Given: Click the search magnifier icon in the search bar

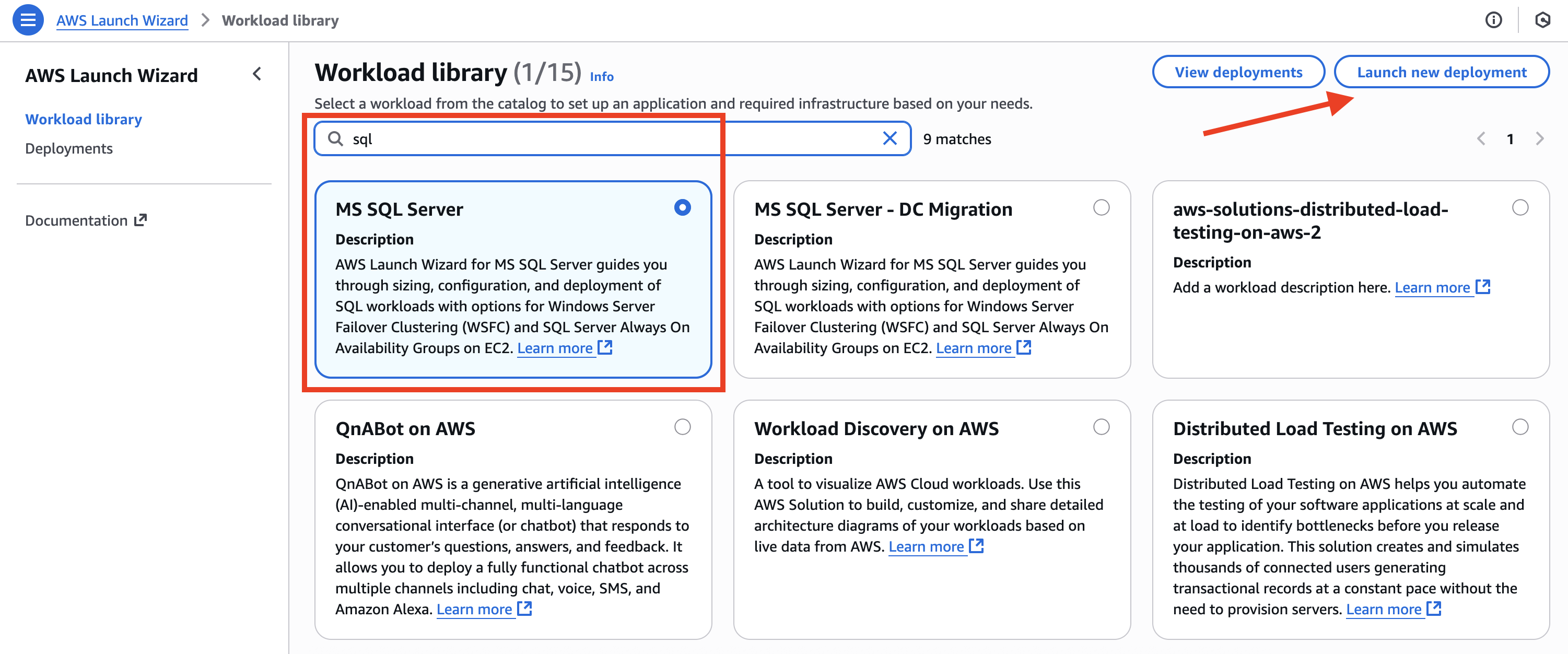Looking at the screenshot, I should click(x=335, y=138).
